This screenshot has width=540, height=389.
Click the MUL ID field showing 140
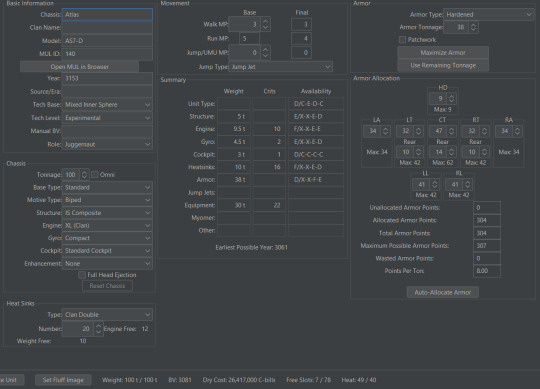107,54
